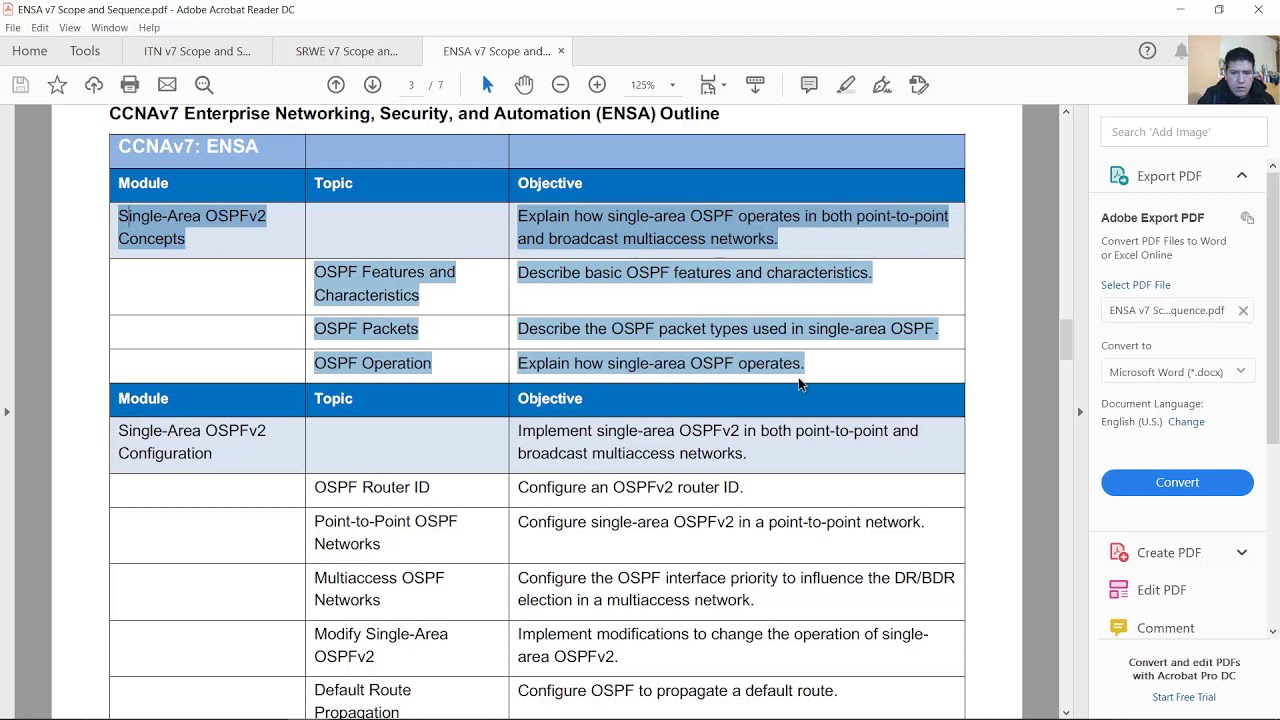Switch to the Tools tab

85,51
